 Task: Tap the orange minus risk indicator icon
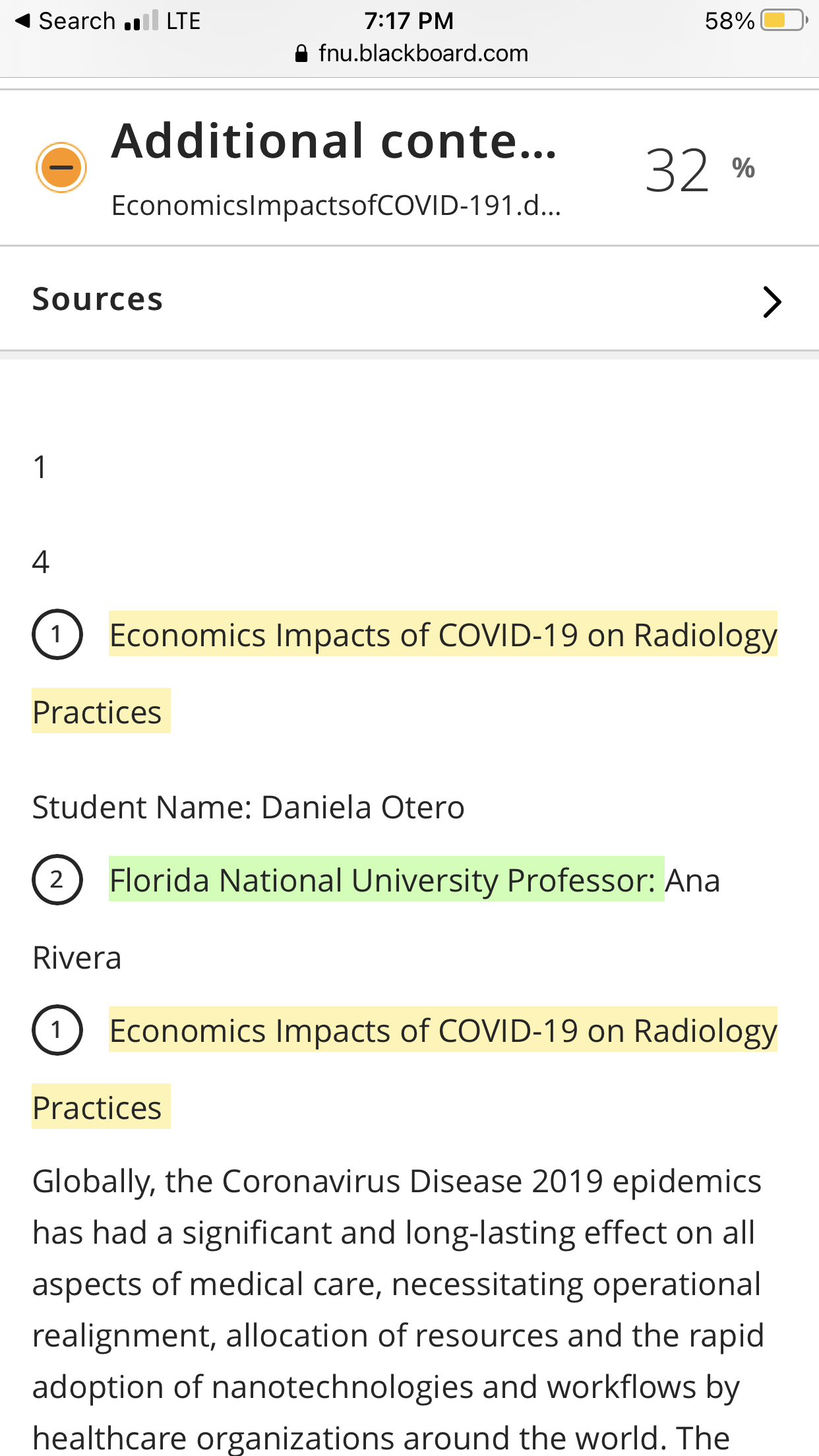pyautogui.click(x=61, y=167)
